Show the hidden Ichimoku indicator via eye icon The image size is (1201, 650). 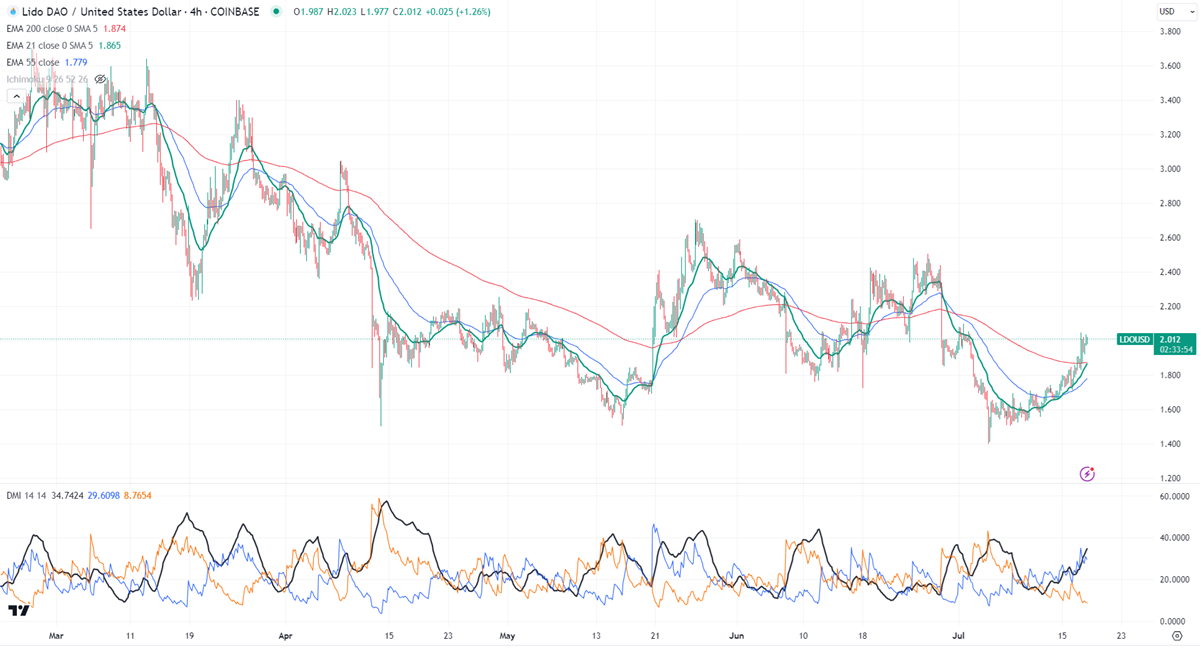click(100, 78)
